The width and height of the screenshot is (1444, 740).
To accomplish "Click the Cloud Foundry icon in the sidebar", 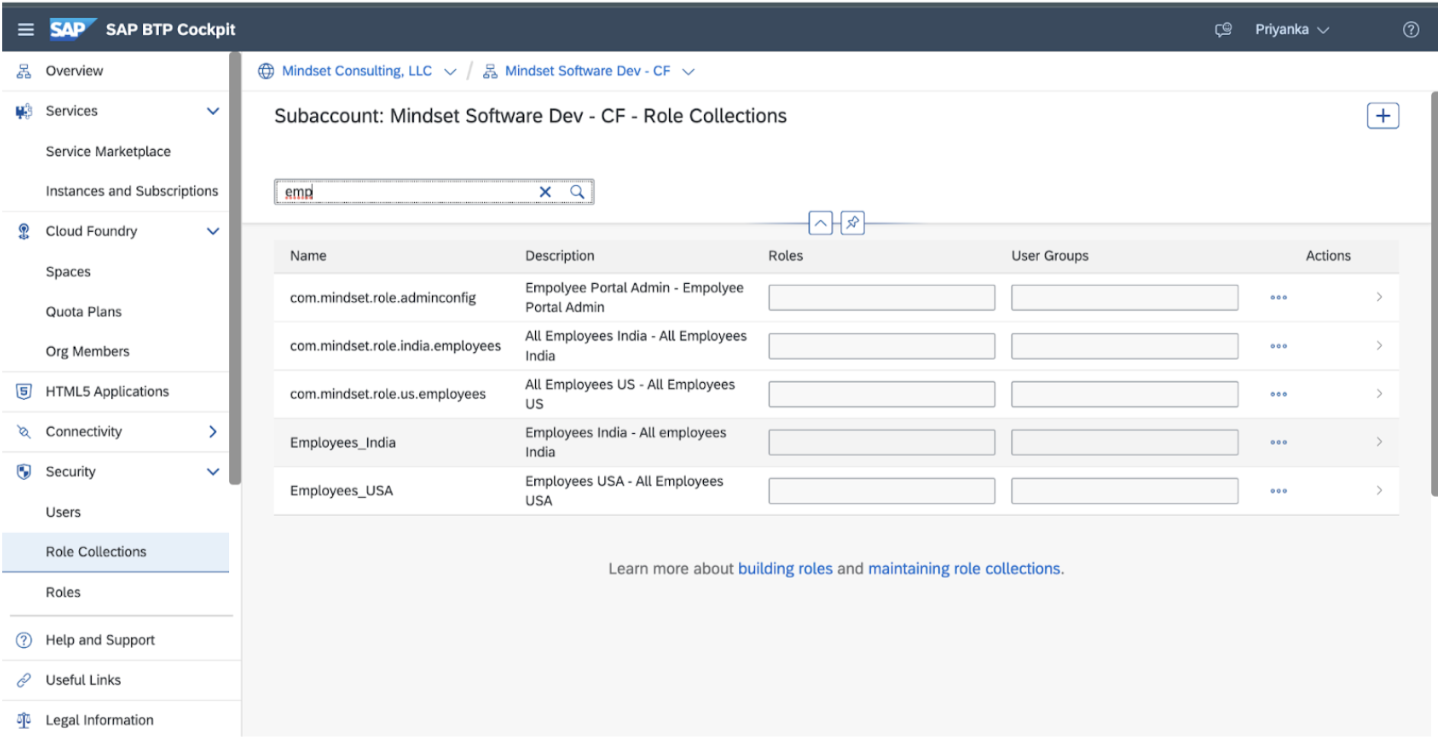I will 22,231.
